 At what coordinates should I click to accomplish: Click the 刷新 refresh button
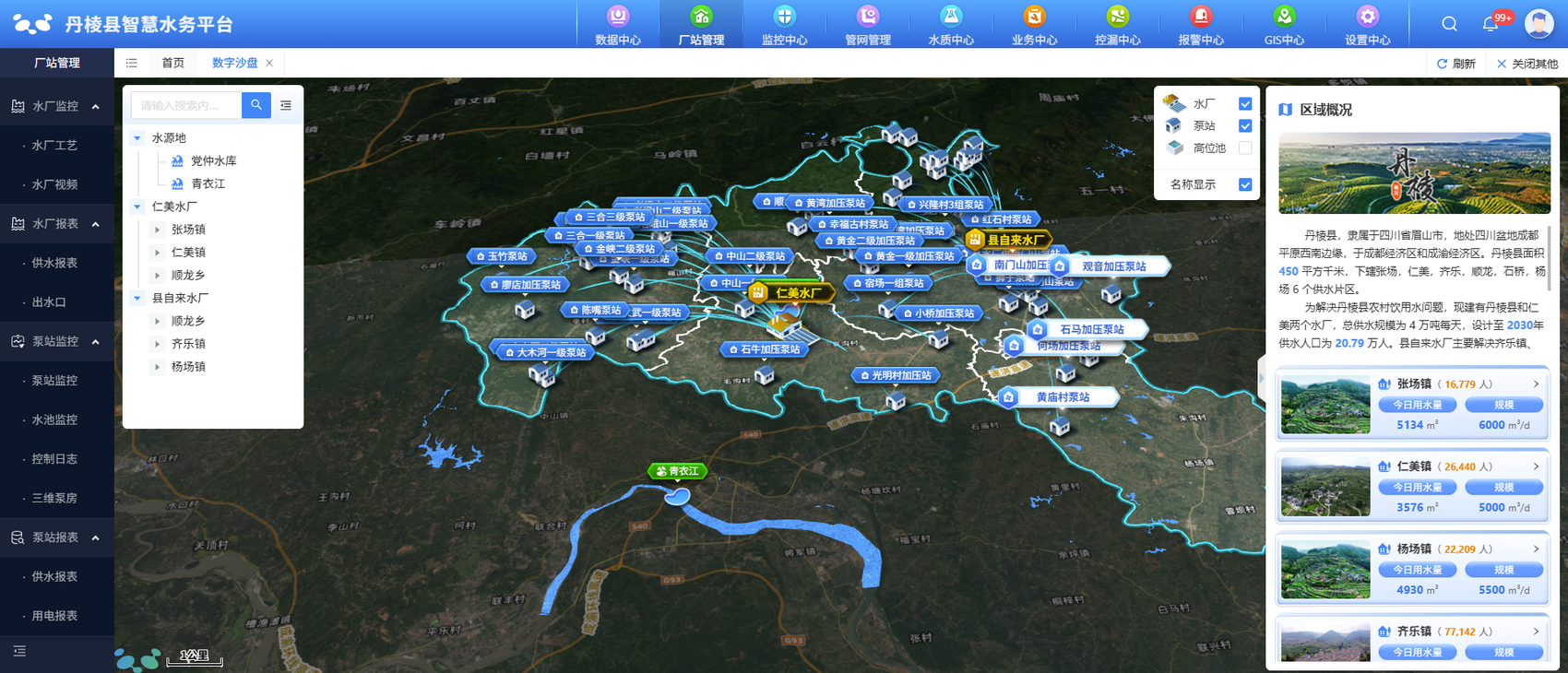tap(1456, 64)
